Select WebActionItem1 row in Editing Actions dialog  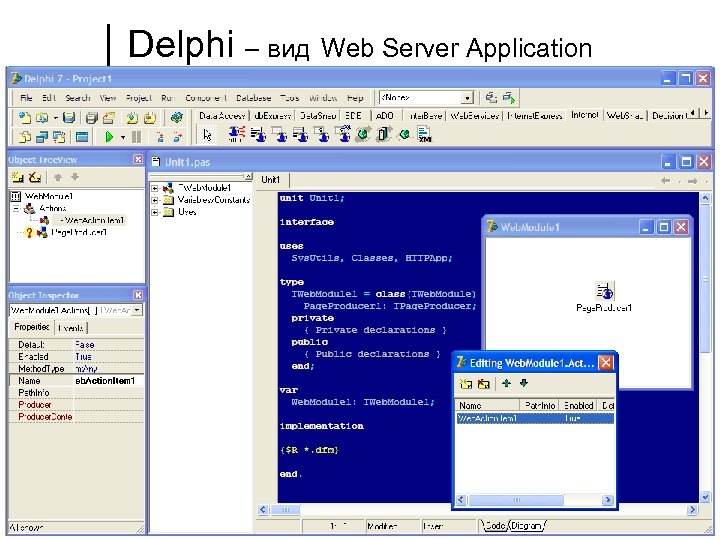click(535, 418)
